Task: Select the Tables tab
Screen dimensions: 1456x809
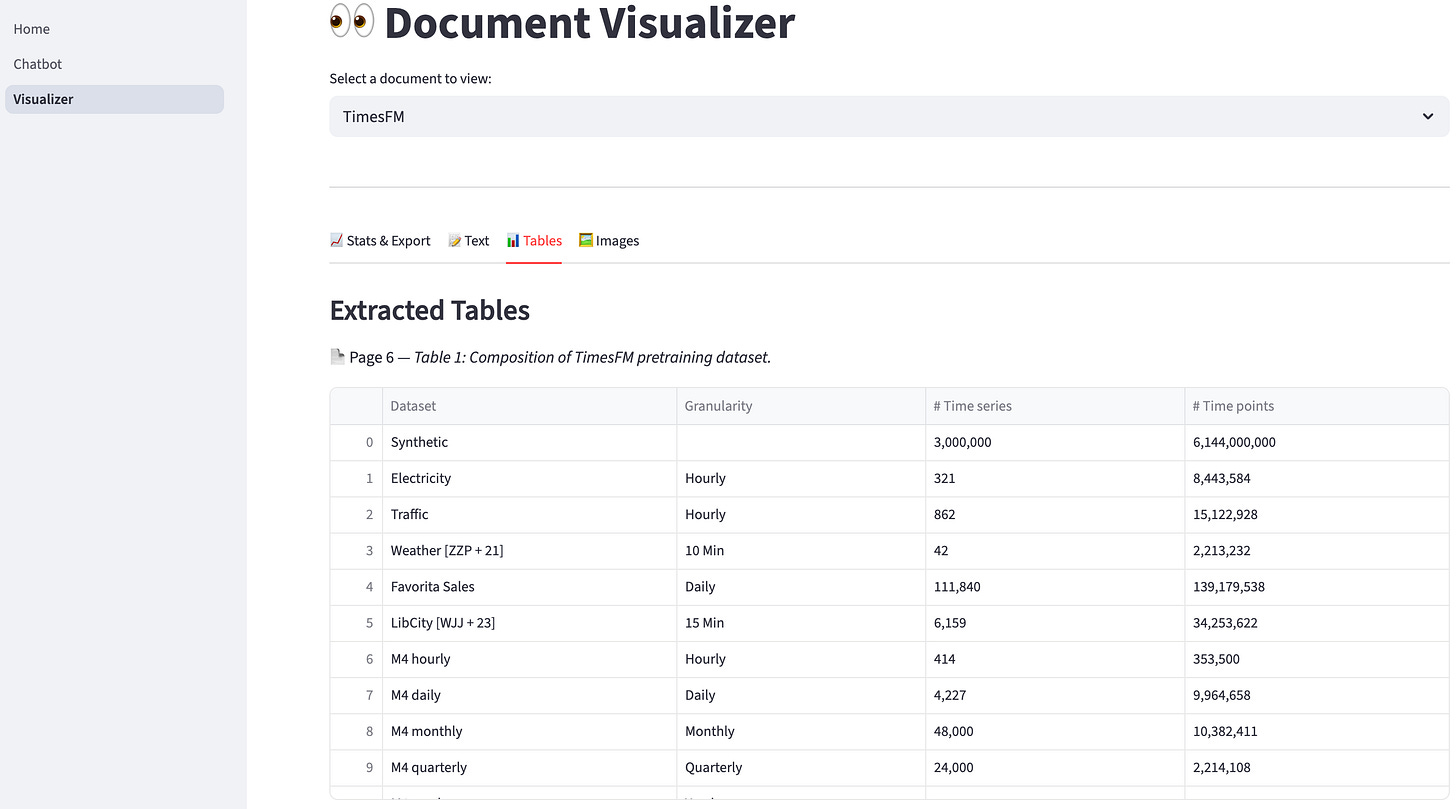Action: coord(534,241)
